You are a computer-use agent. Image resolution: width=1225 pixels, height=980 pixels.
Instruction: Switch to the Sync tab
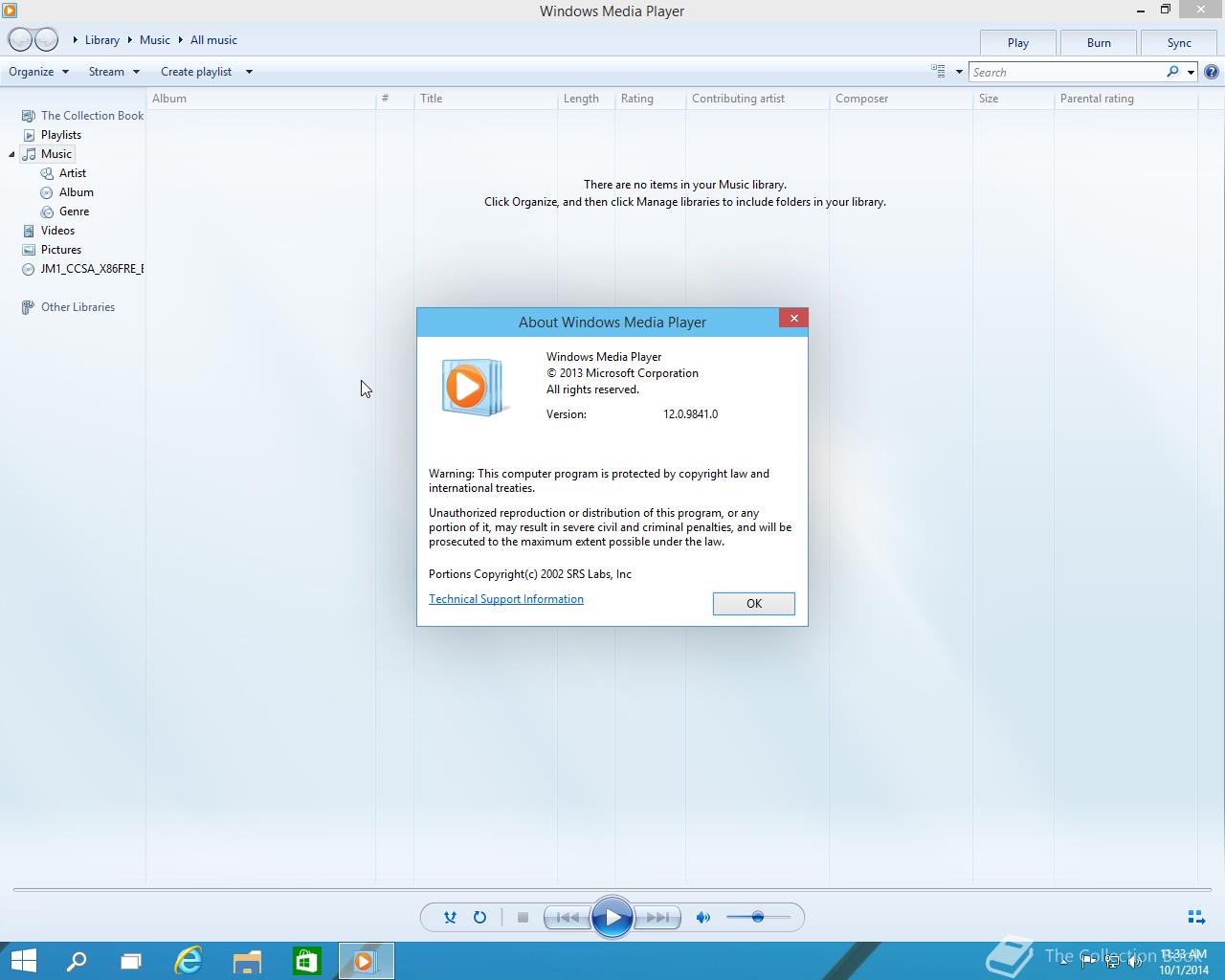point(1179,43)
